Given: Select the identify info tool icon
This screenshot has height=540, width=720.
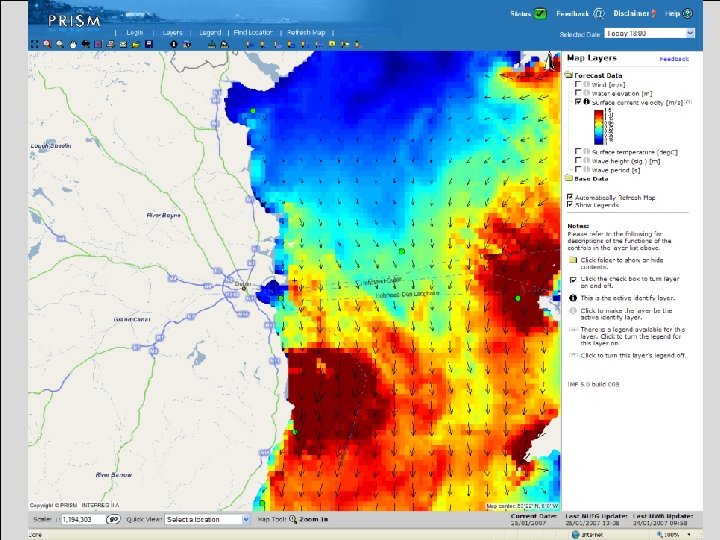Looking at the screenshot, I should [x=173, y=44].
